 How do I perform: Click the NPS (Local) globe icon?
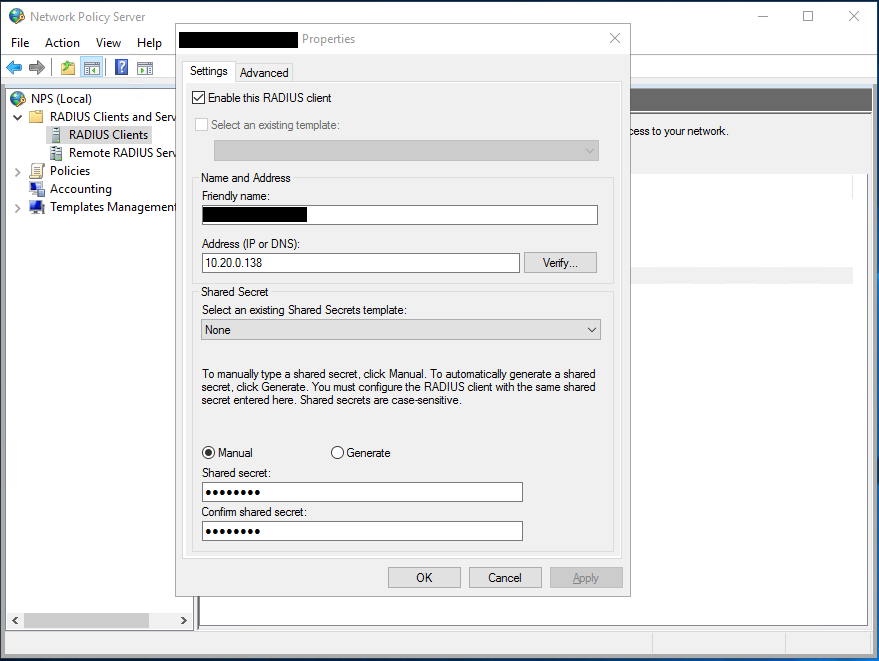tap(17, 98)
